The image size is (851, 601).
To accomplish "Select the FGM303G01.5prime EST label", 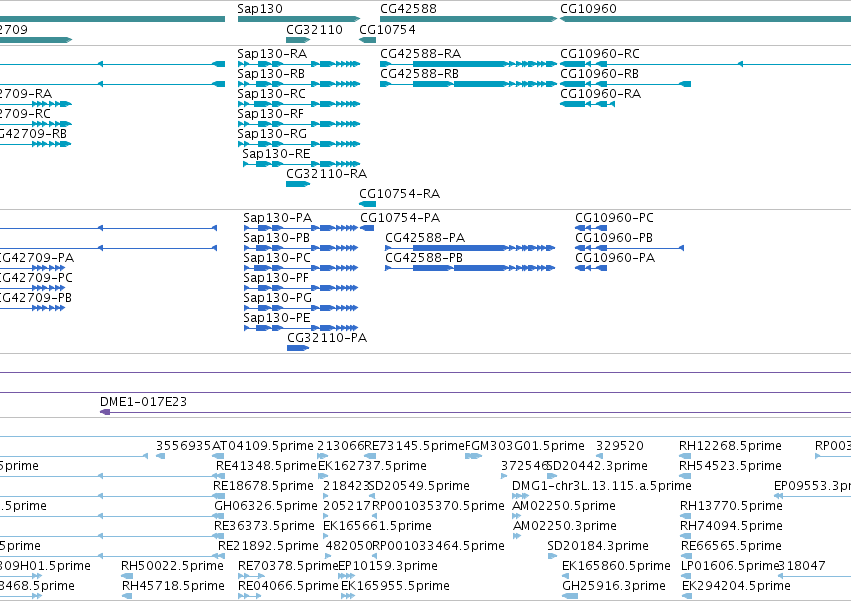I will [x=524, y=446].
